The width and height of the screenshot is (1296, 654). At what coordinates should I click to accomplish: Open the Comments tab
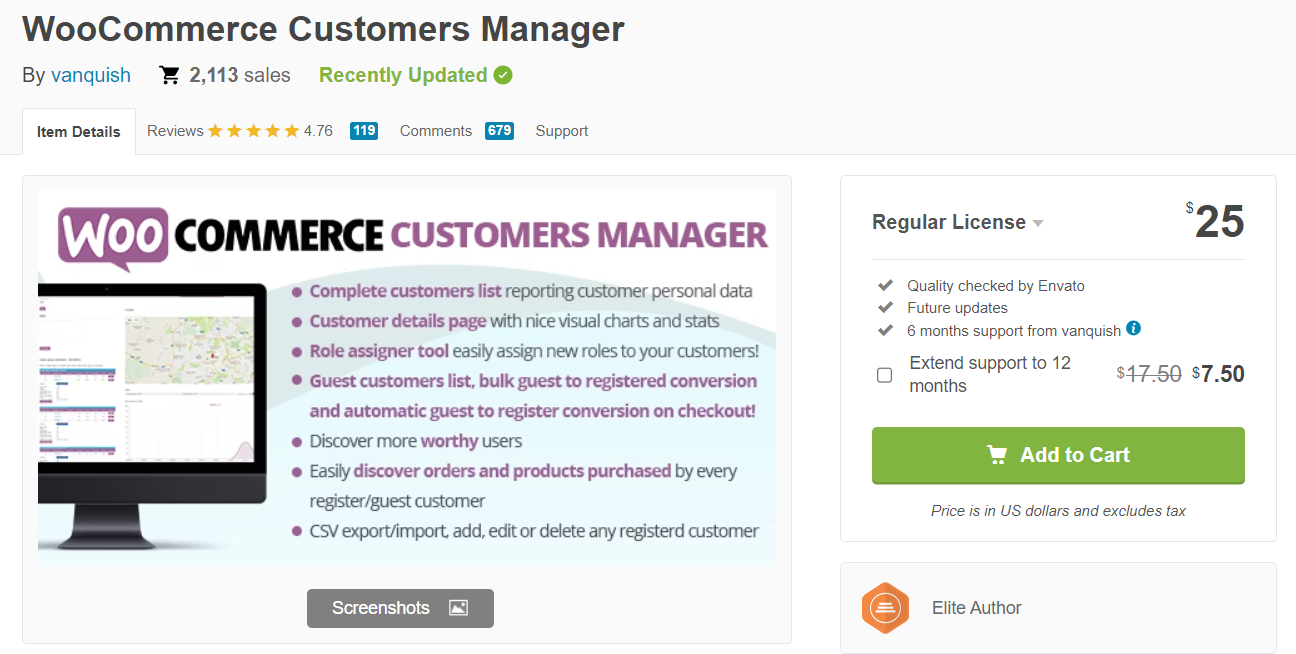coord(435,131)
